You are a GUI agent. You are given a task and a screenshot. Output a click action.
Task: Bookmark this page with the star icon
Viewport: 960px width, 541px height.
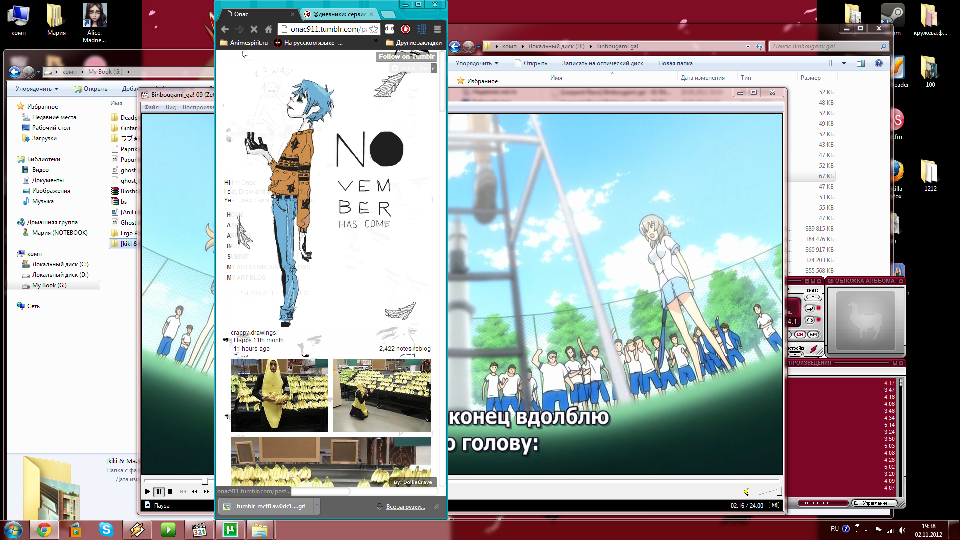[373, 29]
